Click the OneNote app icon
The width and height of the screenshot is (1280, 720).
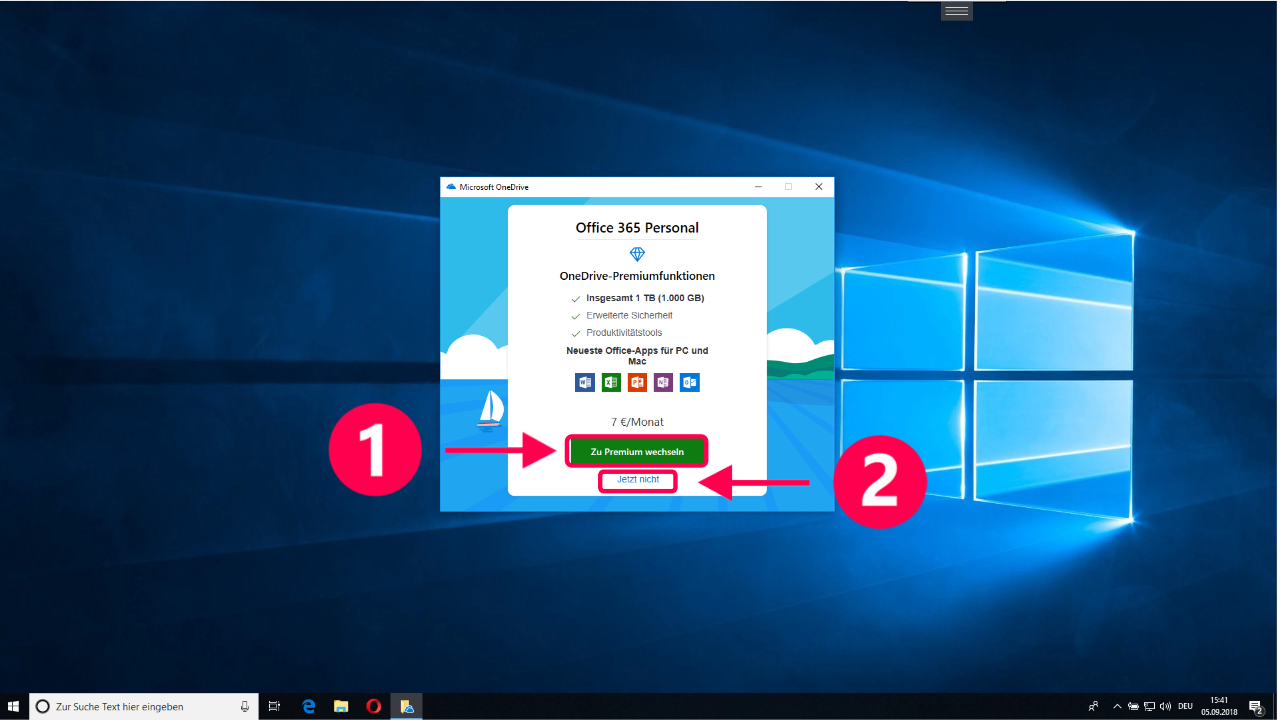point(663,382)
